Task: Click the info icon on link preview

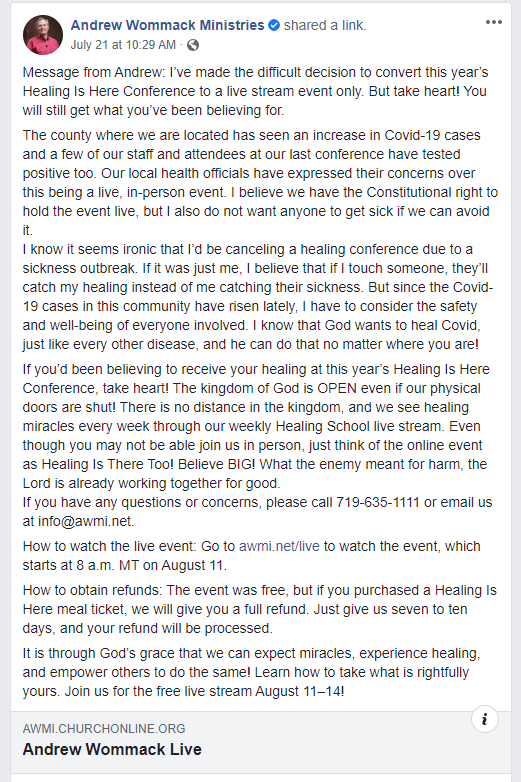Action: pos(485,719)
